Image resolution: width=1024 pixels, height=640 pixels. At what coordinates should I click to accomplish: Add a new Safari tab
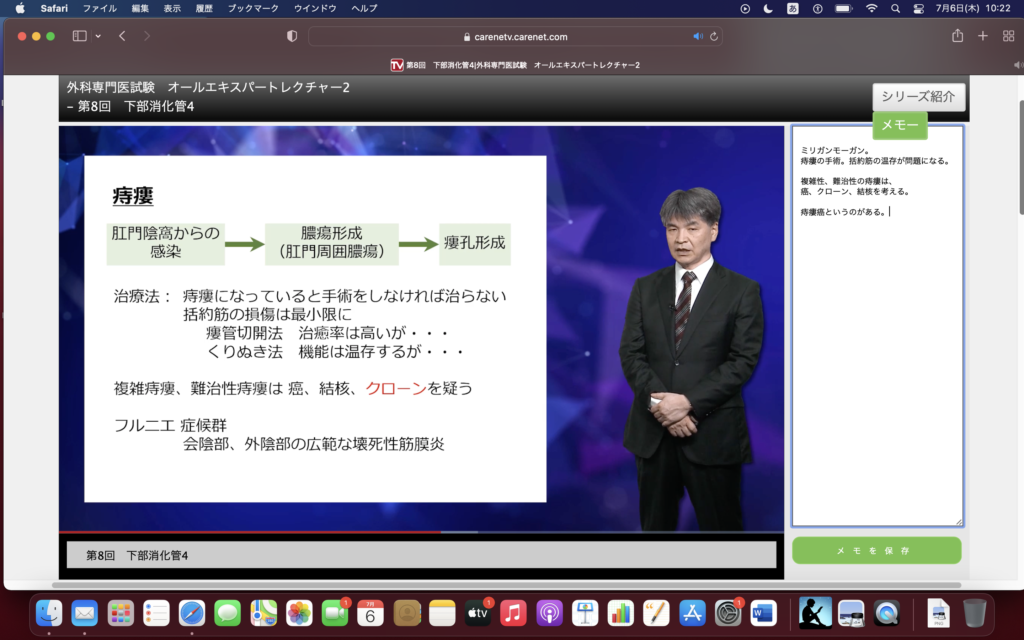click(x=982, y=36)
